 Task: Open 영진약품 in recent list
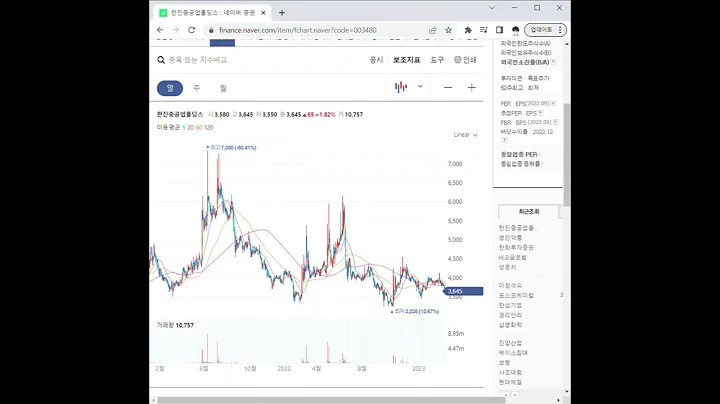click(511, 237)
